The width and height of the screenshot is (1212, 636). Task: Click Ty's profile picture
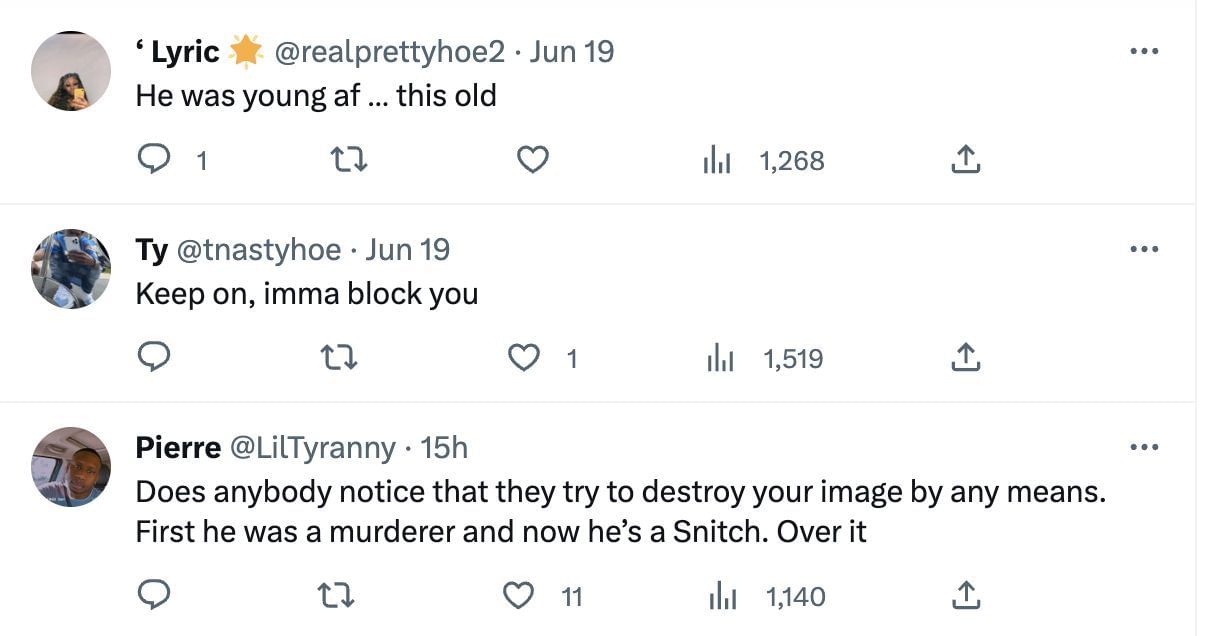click(71, 269)
